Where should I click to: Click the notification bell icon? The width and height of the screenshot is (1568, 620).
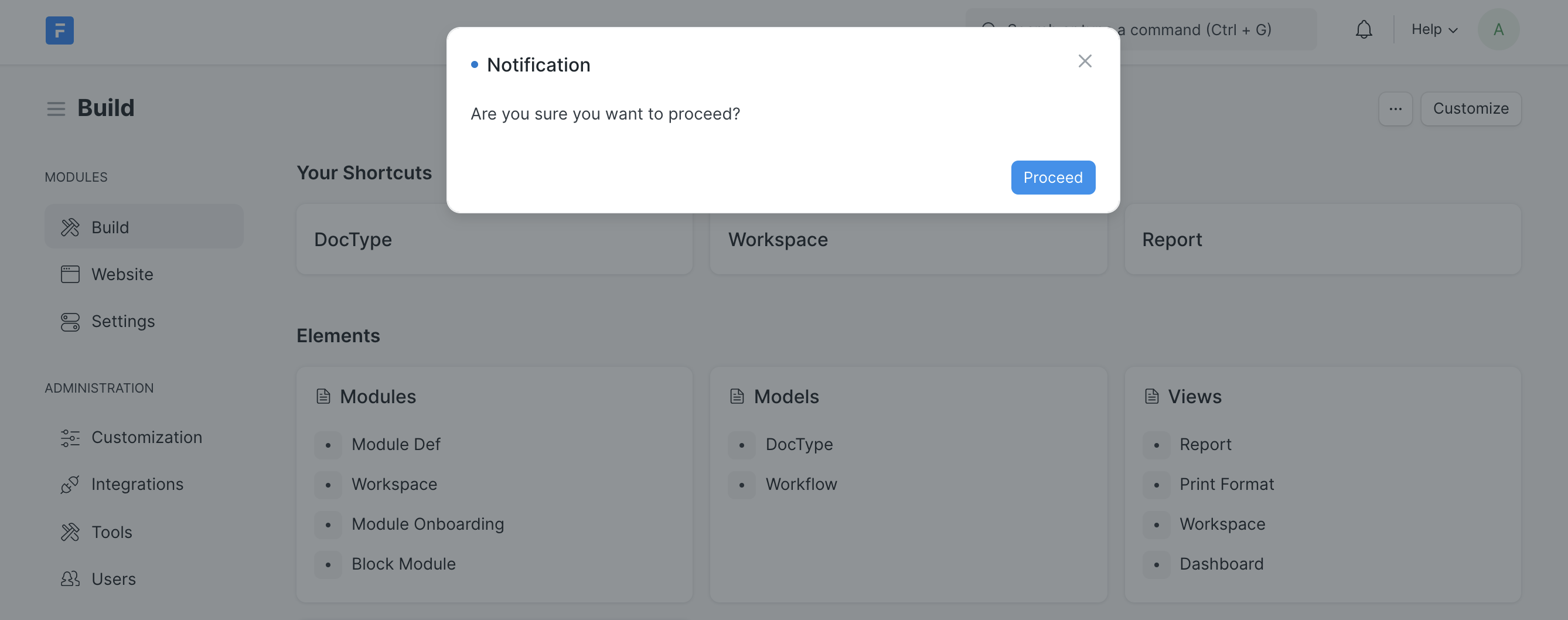point(1364,29)
